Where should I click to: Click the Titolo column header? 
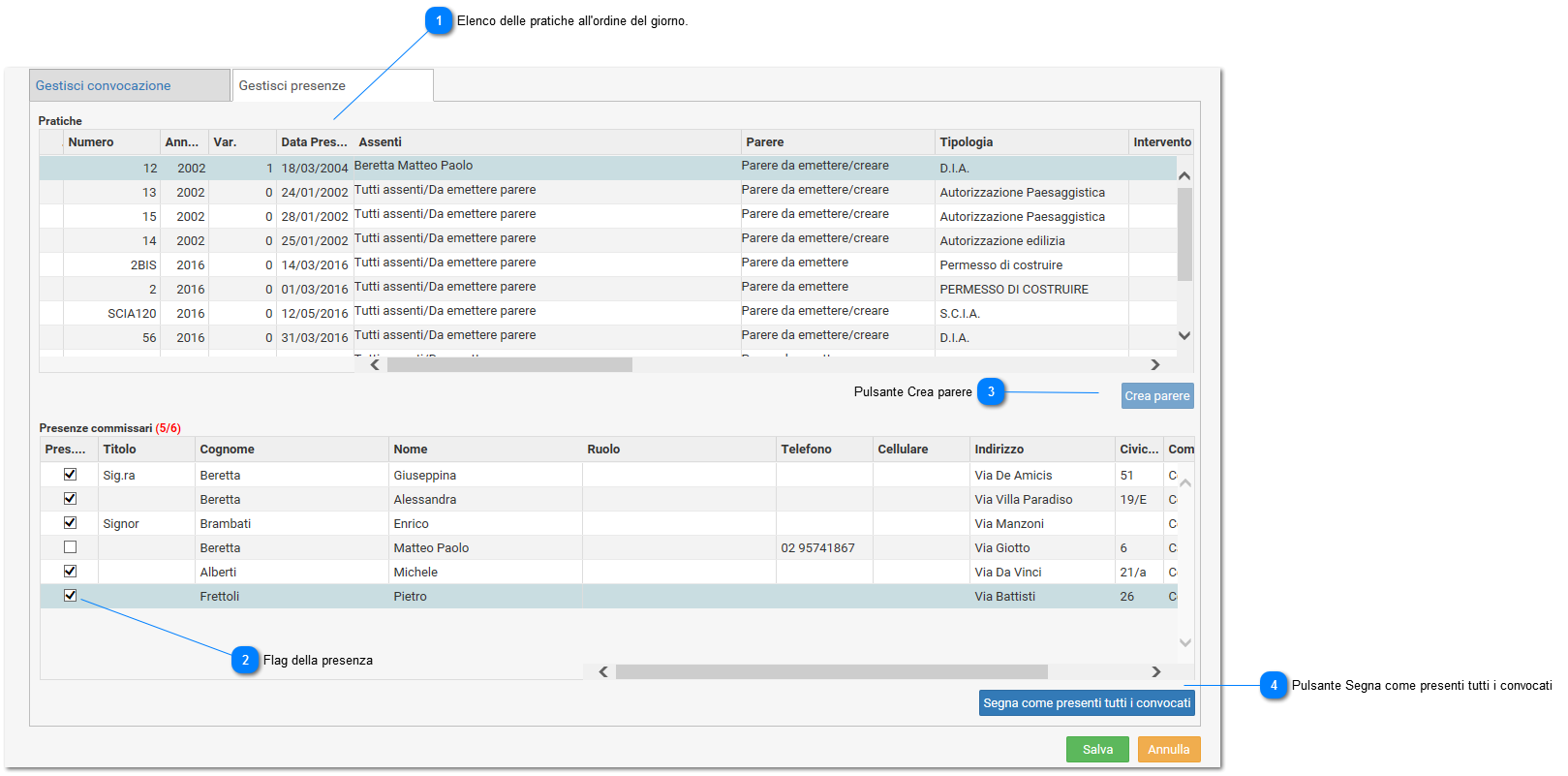[146, 449]
